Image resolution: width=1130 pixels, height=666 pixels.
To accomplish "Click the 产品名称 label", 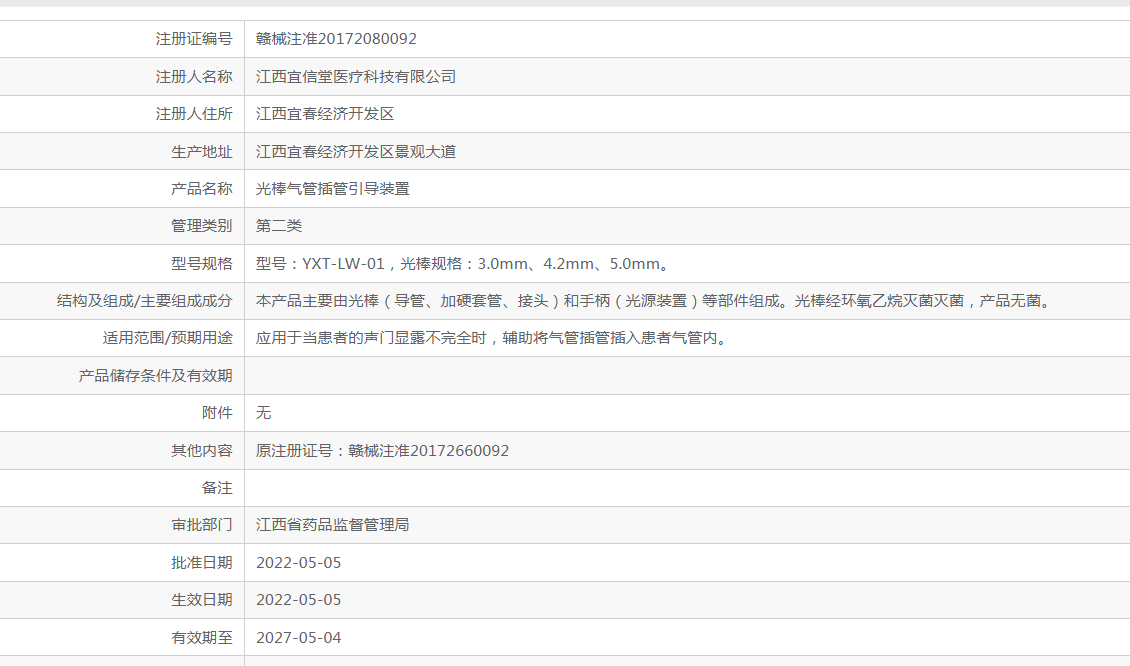I will pos(202,189).
